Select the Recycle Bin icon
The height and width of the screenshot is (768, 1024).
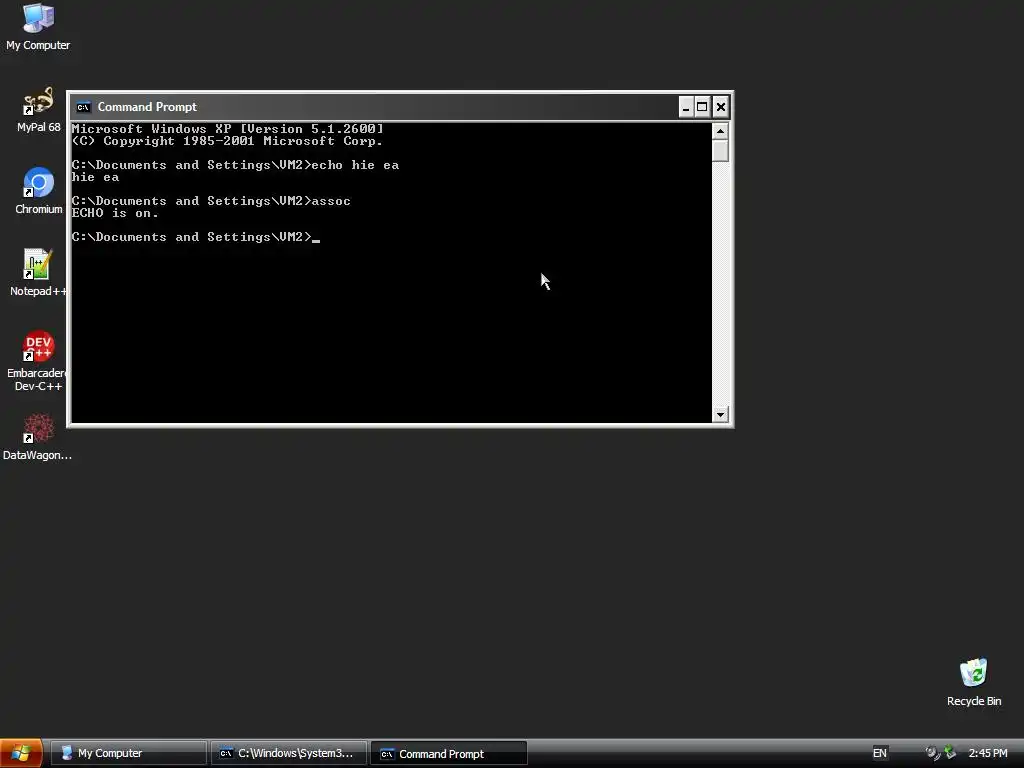(x=974, y=682)
